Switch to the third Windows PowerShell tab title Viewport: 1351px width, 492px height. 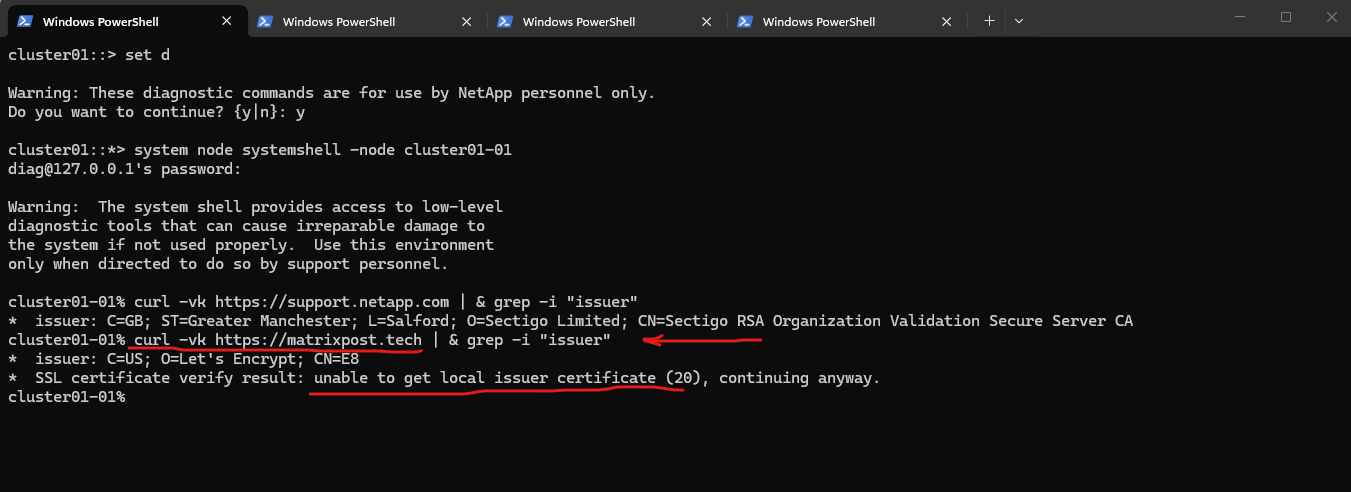tap(579, 21)
